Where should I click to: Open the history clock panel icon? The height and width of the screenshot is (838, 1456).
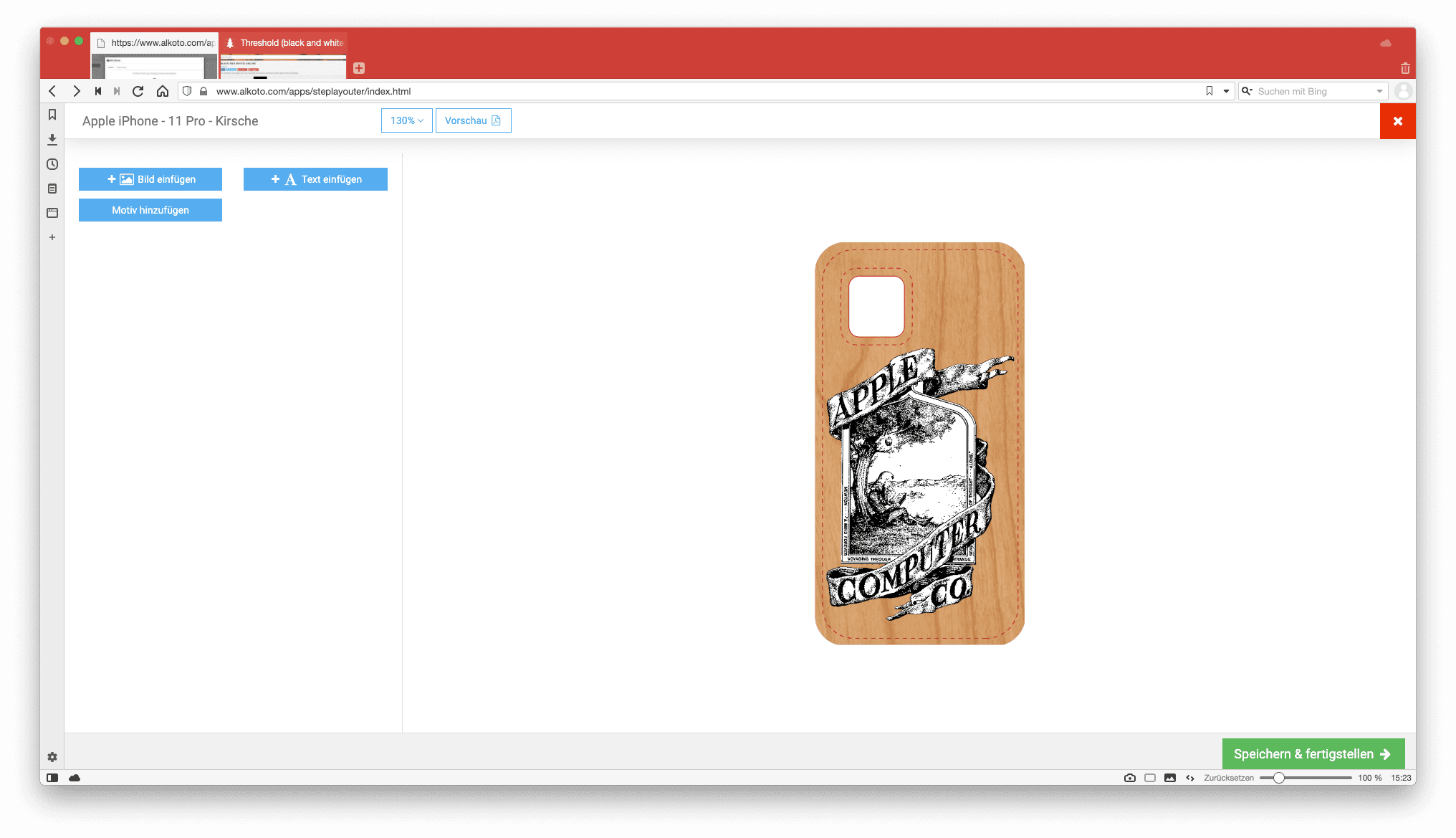pos(52,164)
